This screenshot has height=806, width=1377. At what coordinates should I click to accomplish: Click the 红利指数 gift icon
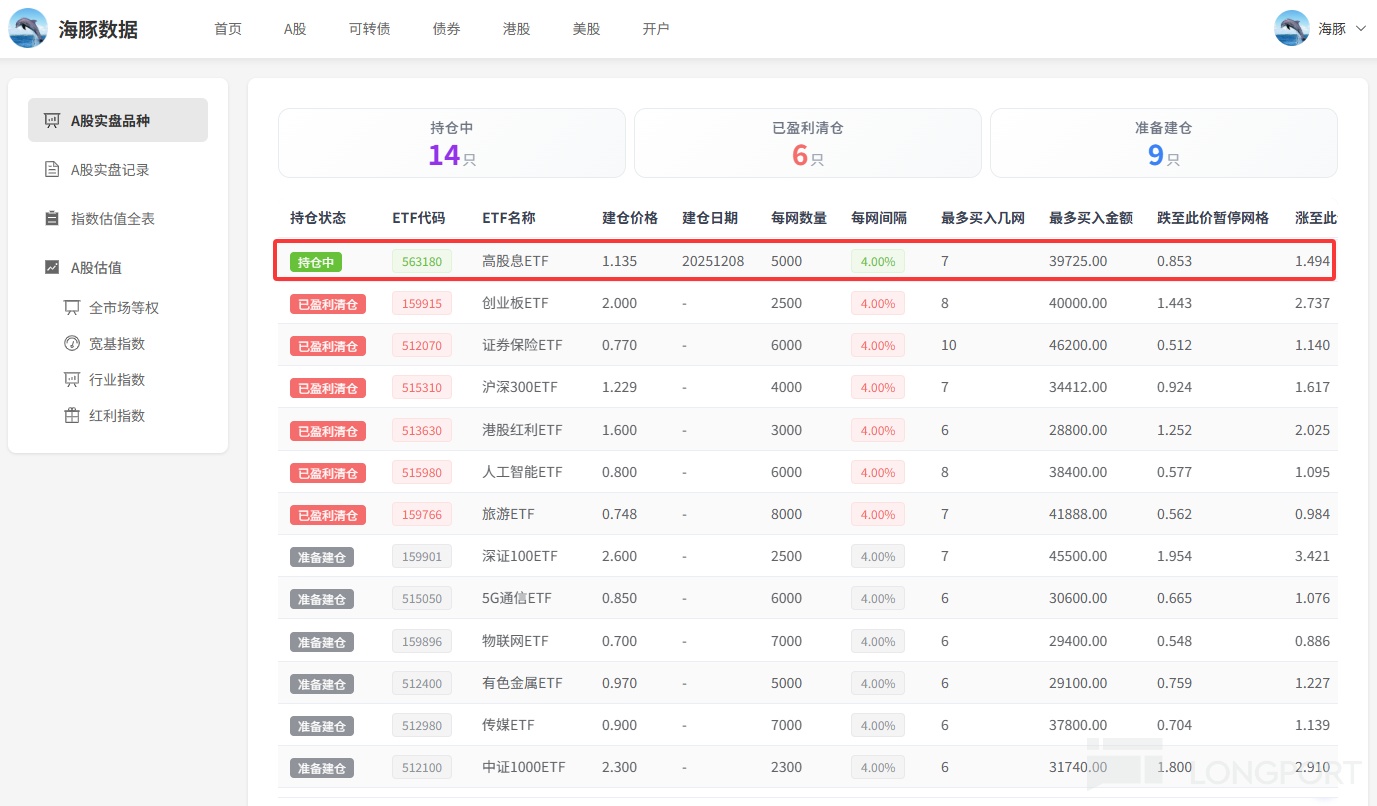point(72,416)
